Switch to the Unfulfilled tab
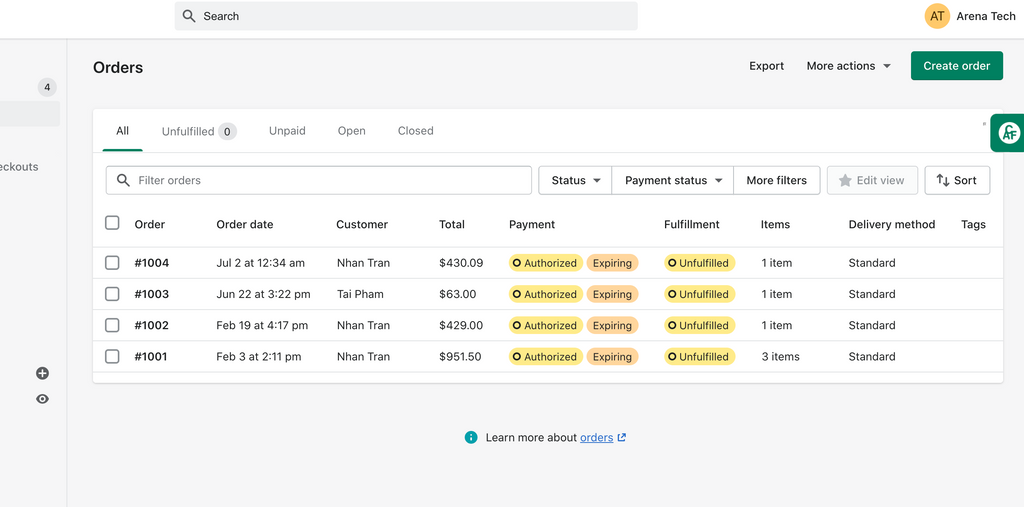Image resolution: width=1024 pixels, height=507 pixels. coord(197,131)
